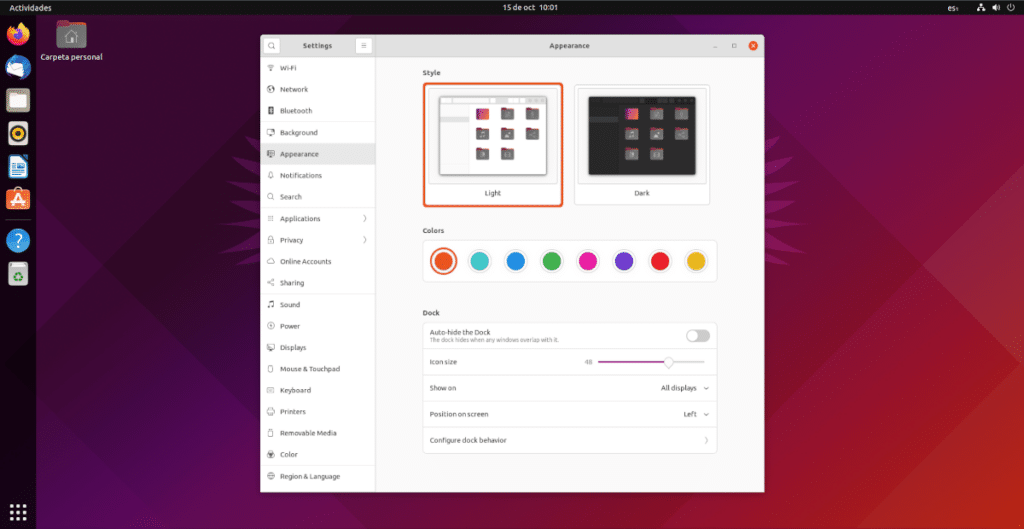The image size is (1024, 529).
Task: Select the green accent color
Action: pyautogui.click(x=552, y=261)
